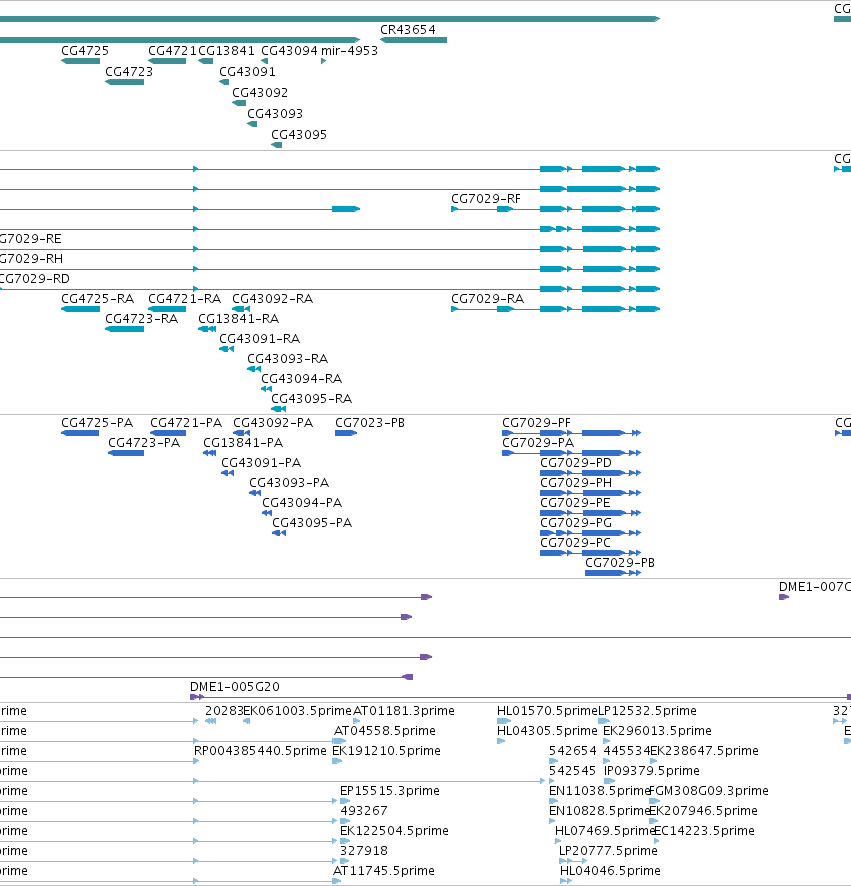The image size is (851, 886).
Task: Click the CG43092-RA transcript label
Action: 272,299
